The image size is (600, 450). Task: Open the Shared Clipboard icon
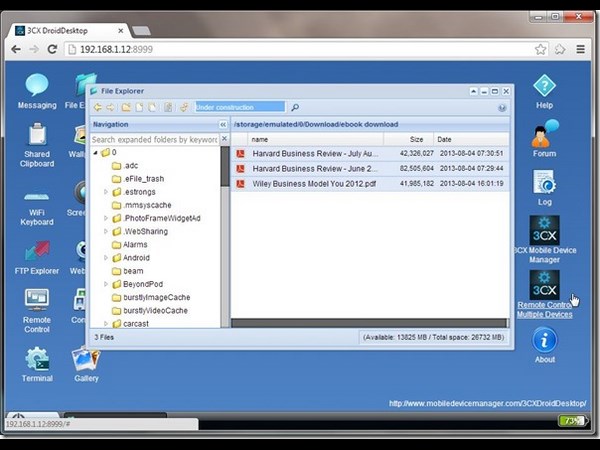(x=38, y=135)
